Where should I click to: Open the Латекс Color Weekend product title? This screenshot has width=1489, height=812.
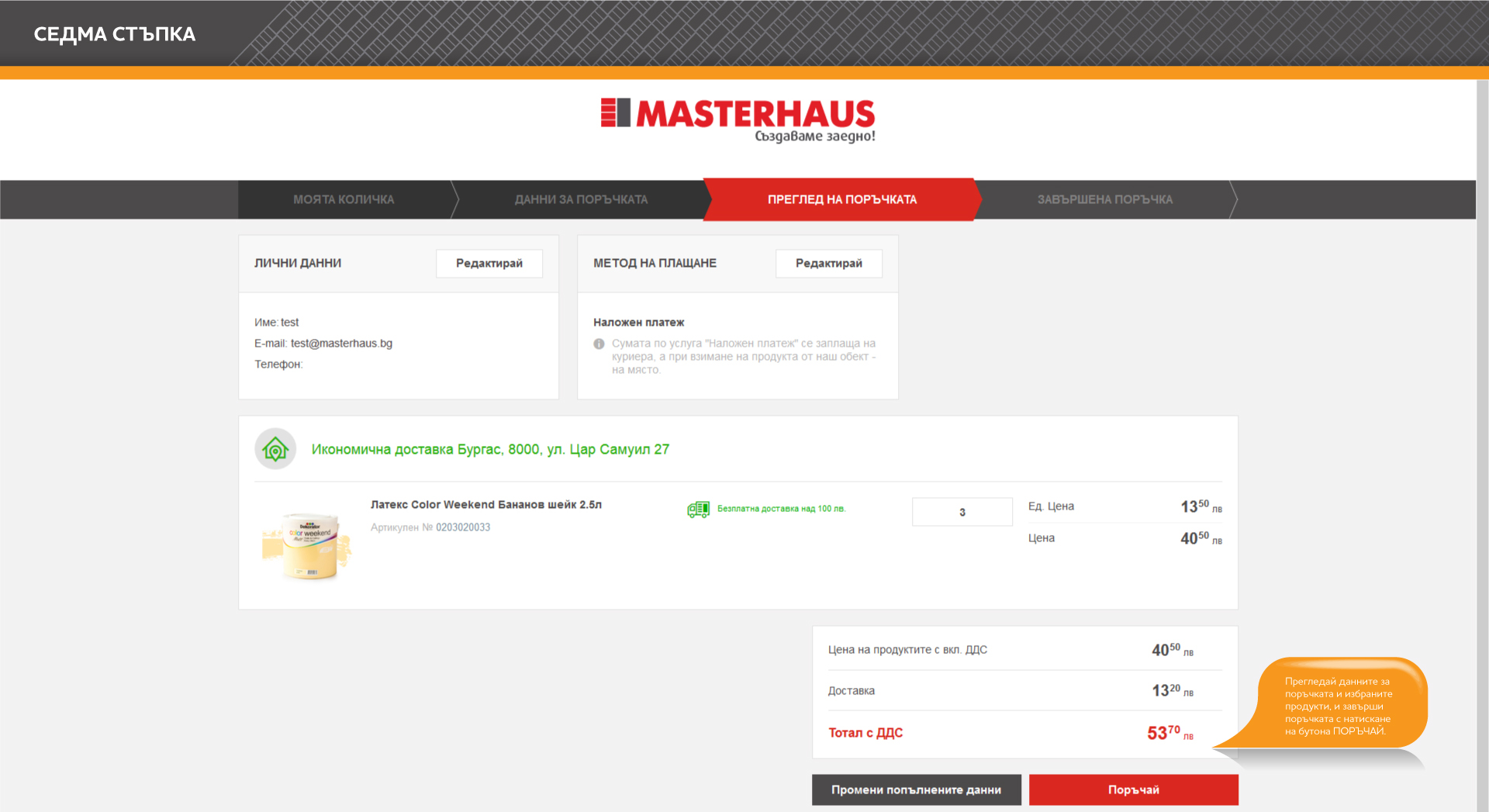coord(485,505)
